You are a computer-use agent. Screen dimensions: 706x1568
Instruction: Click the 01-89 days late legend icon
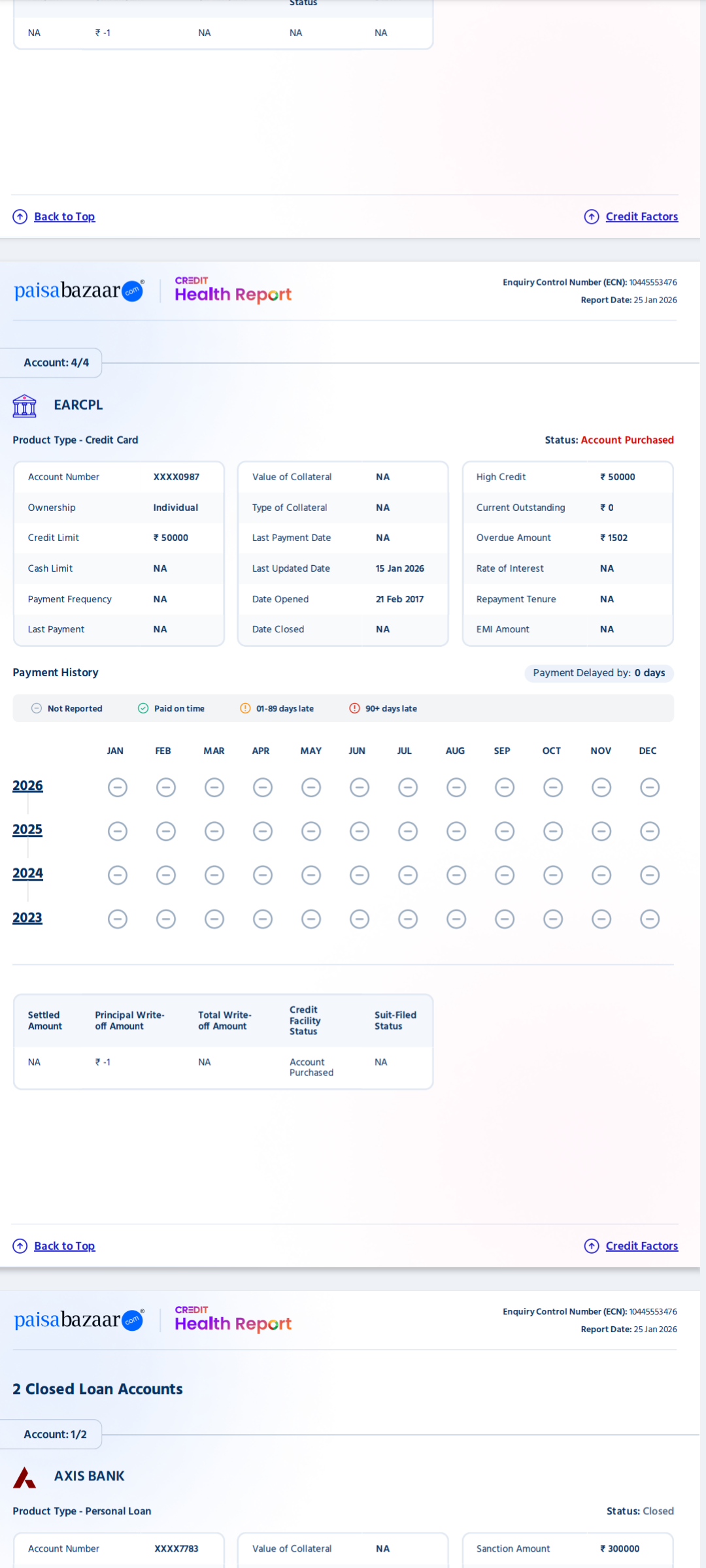click(x=245, y=708)
